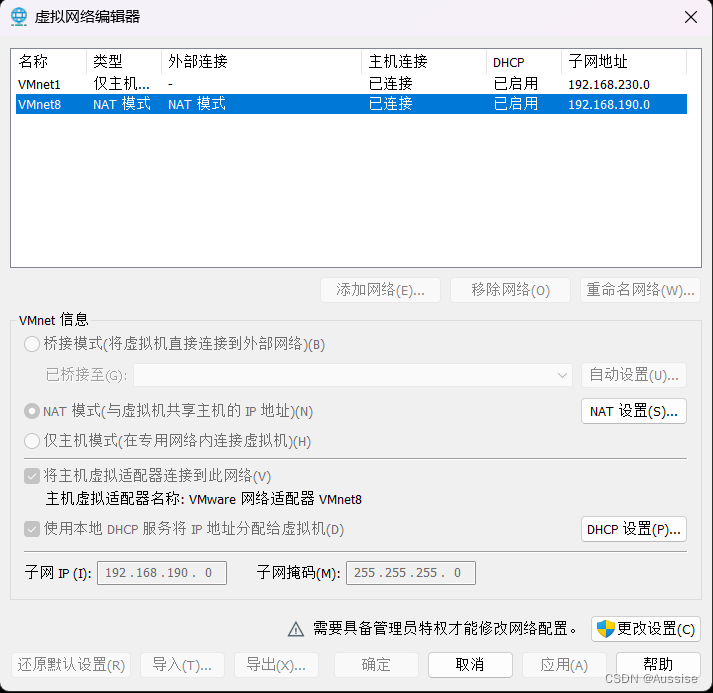Click VMnet8 type cell NAT 模式

click(122, 104)
